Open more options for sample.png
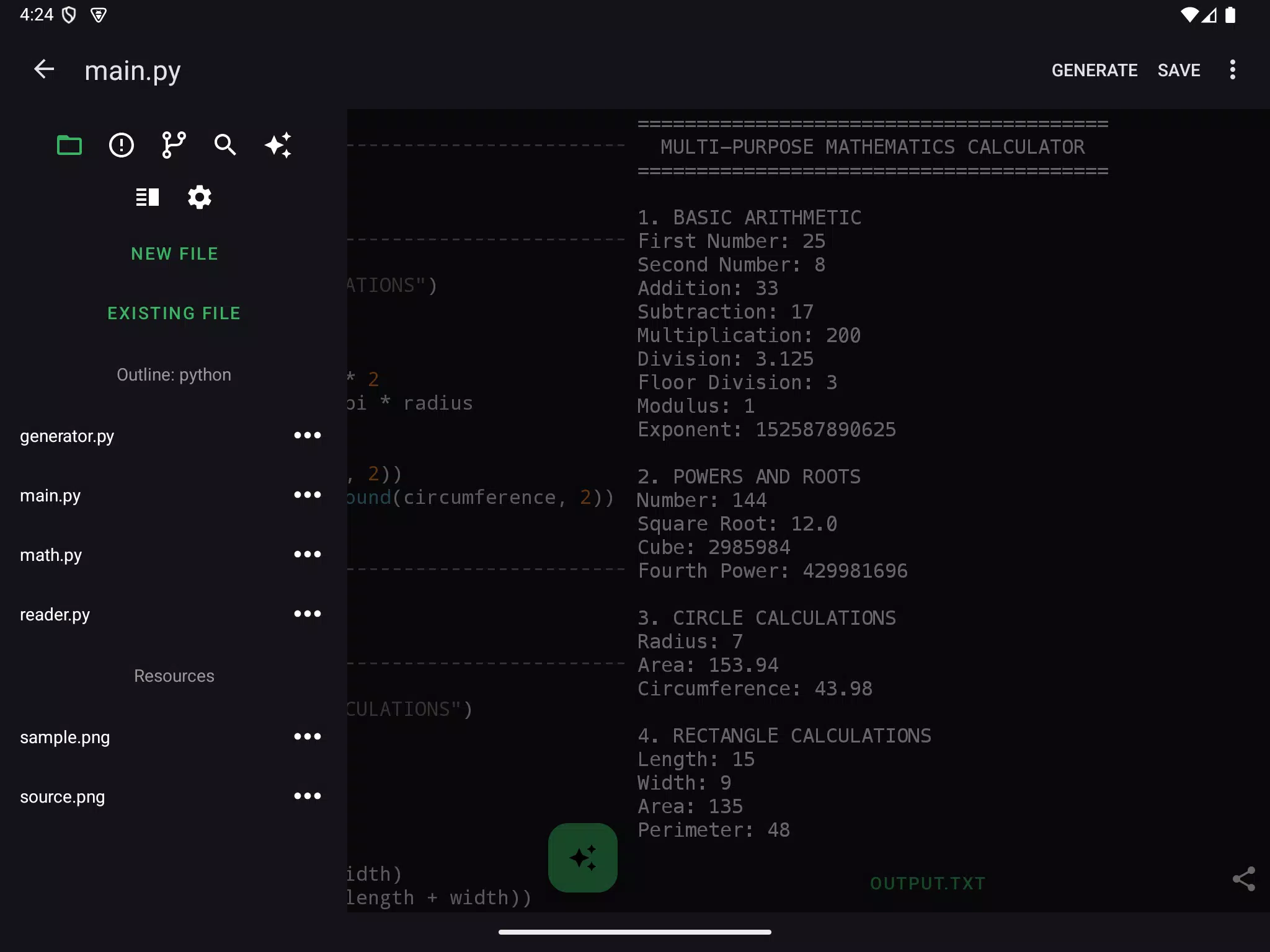 pyautogui.click(x=308, y=736)
